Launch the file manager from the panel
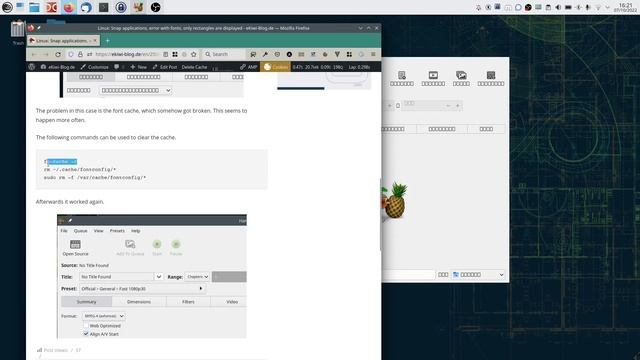The width and height of the screenshot is (640, 360). click(34, 7)
